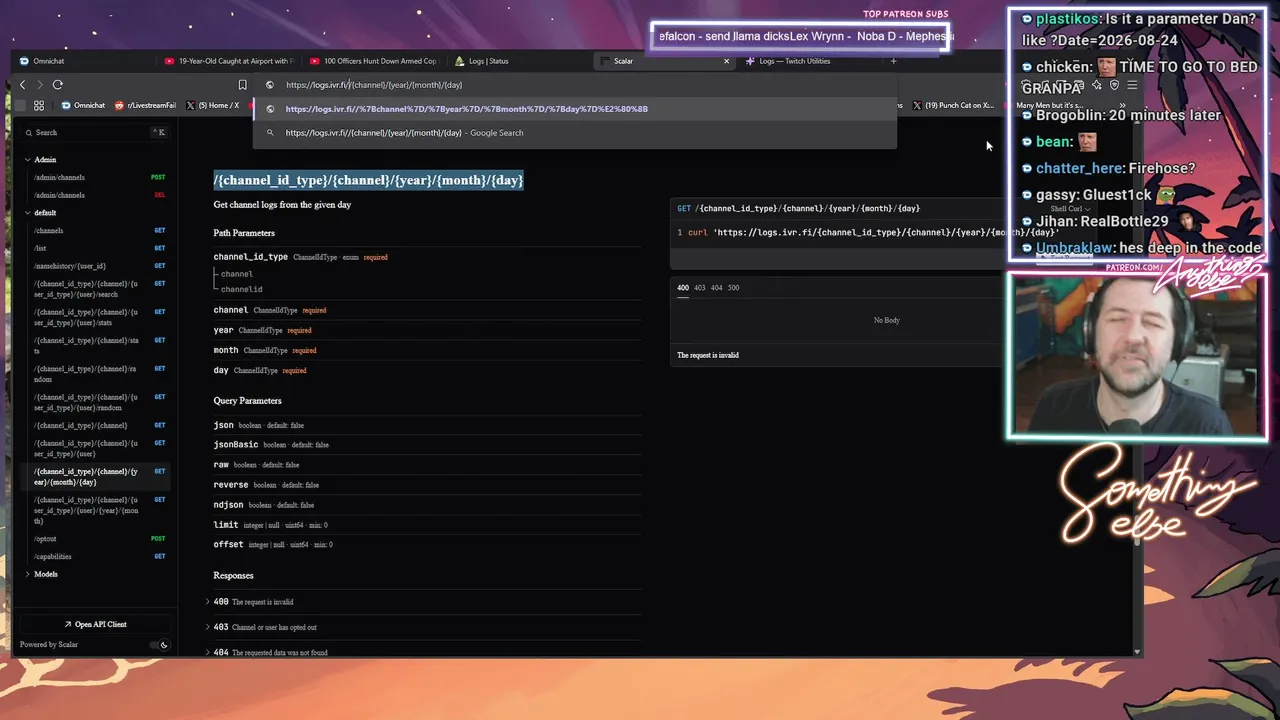Select the 500 response code tab
The image size is (1280, 720).
point(734,288)
